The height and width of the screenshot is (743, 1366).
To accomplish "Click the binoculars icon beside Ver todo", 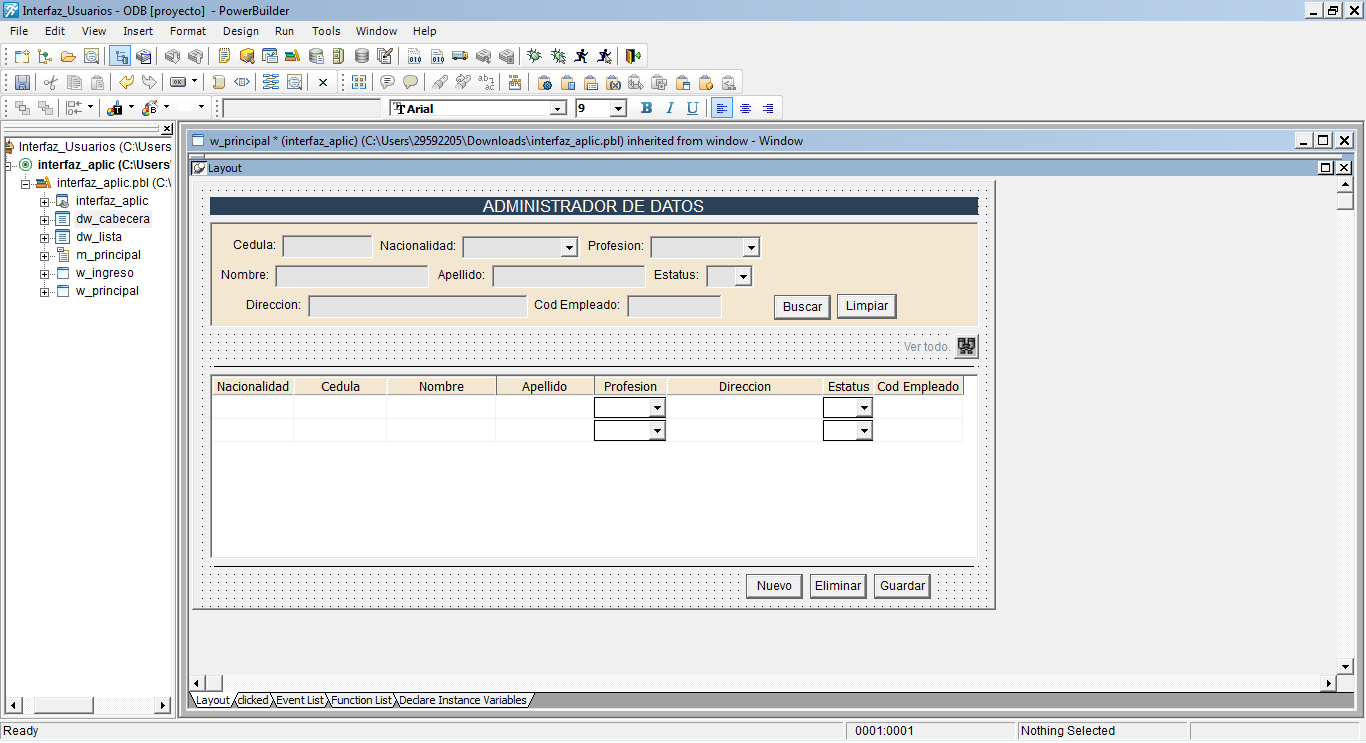I will click(x=966, y=346).
